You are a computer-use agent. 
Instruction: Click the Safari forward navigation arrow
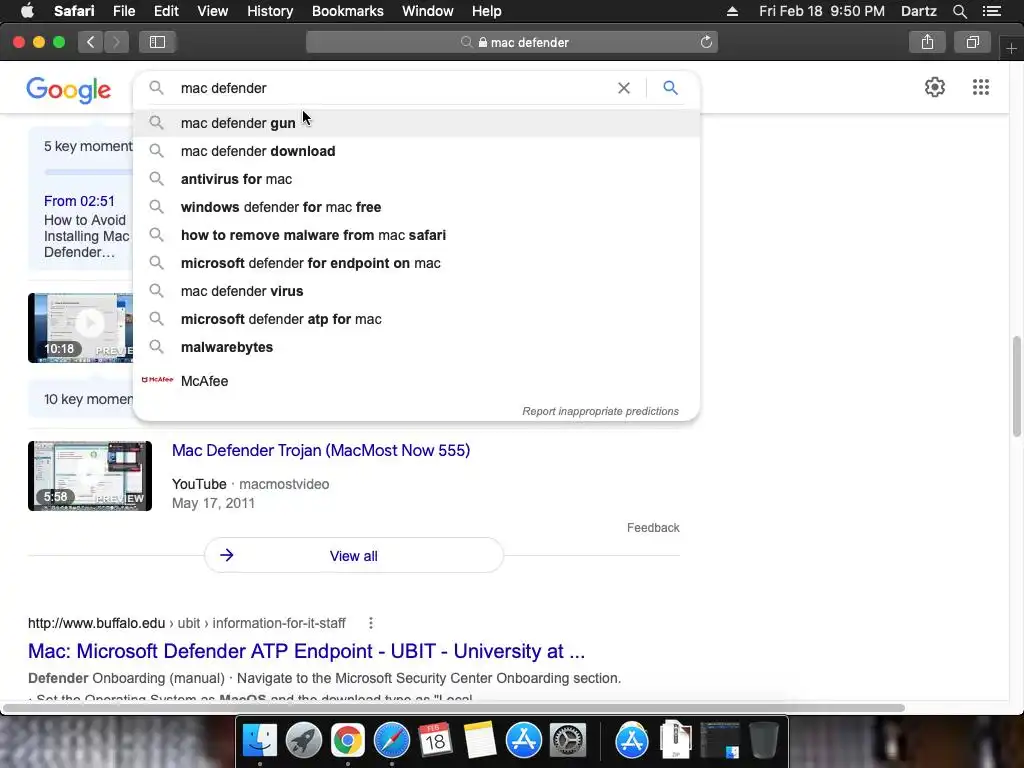pos(116,42)
